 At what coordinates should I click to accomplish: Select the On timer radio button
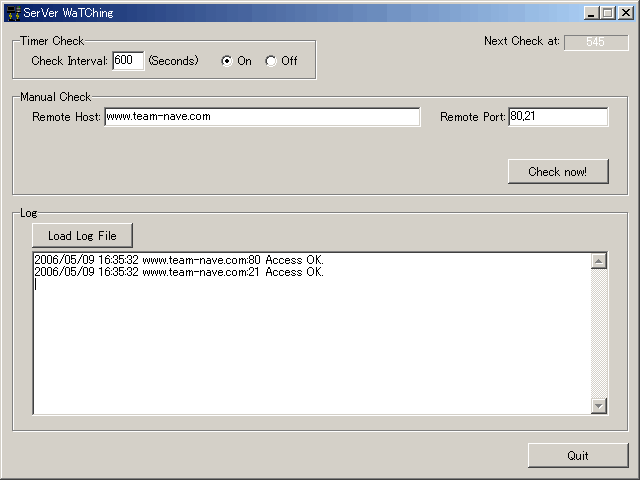click(226, 61)
